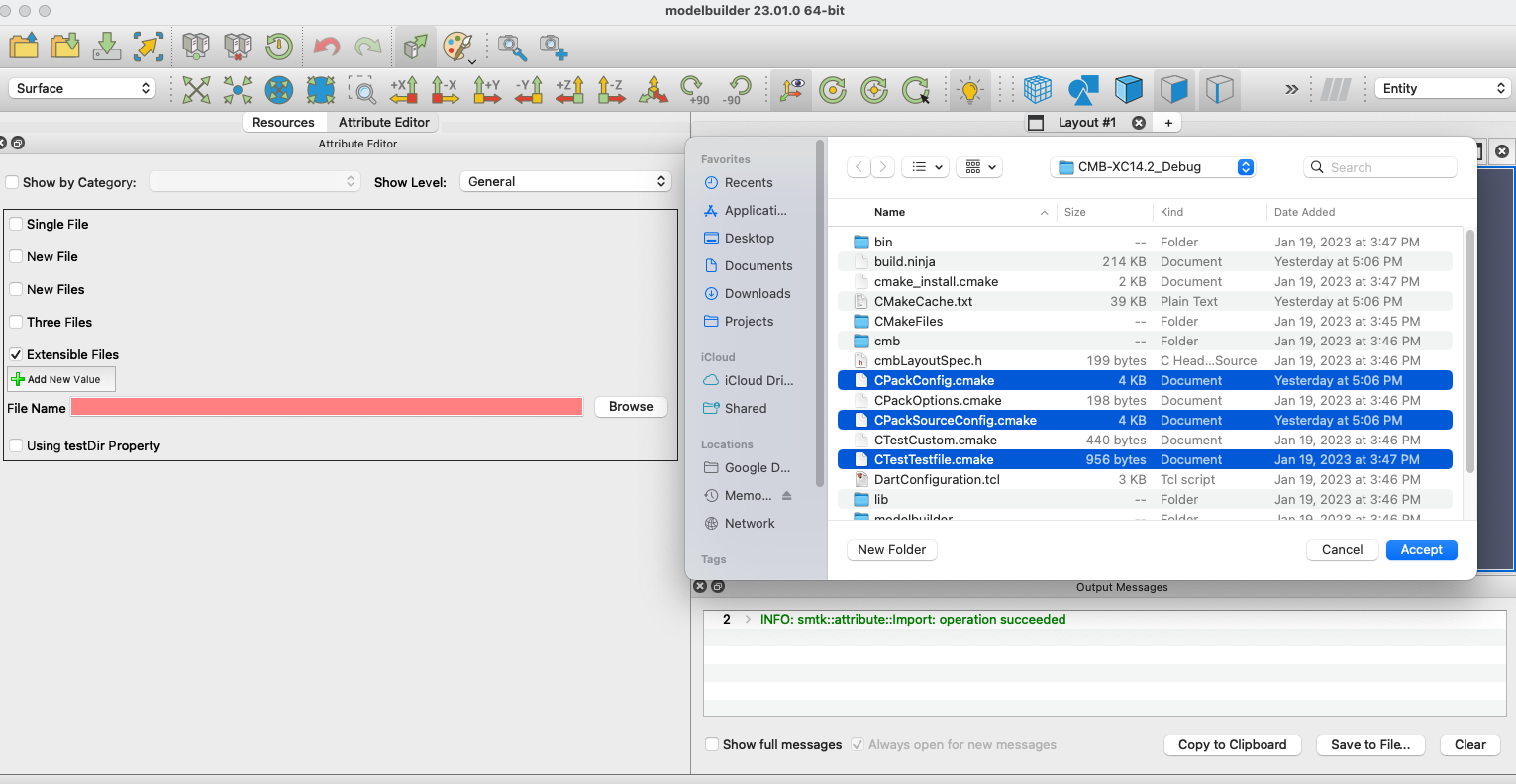This screenshot has width=1516, height=784.
Task: Add a new layout tab with plus
Action: tap(1168, 123)
